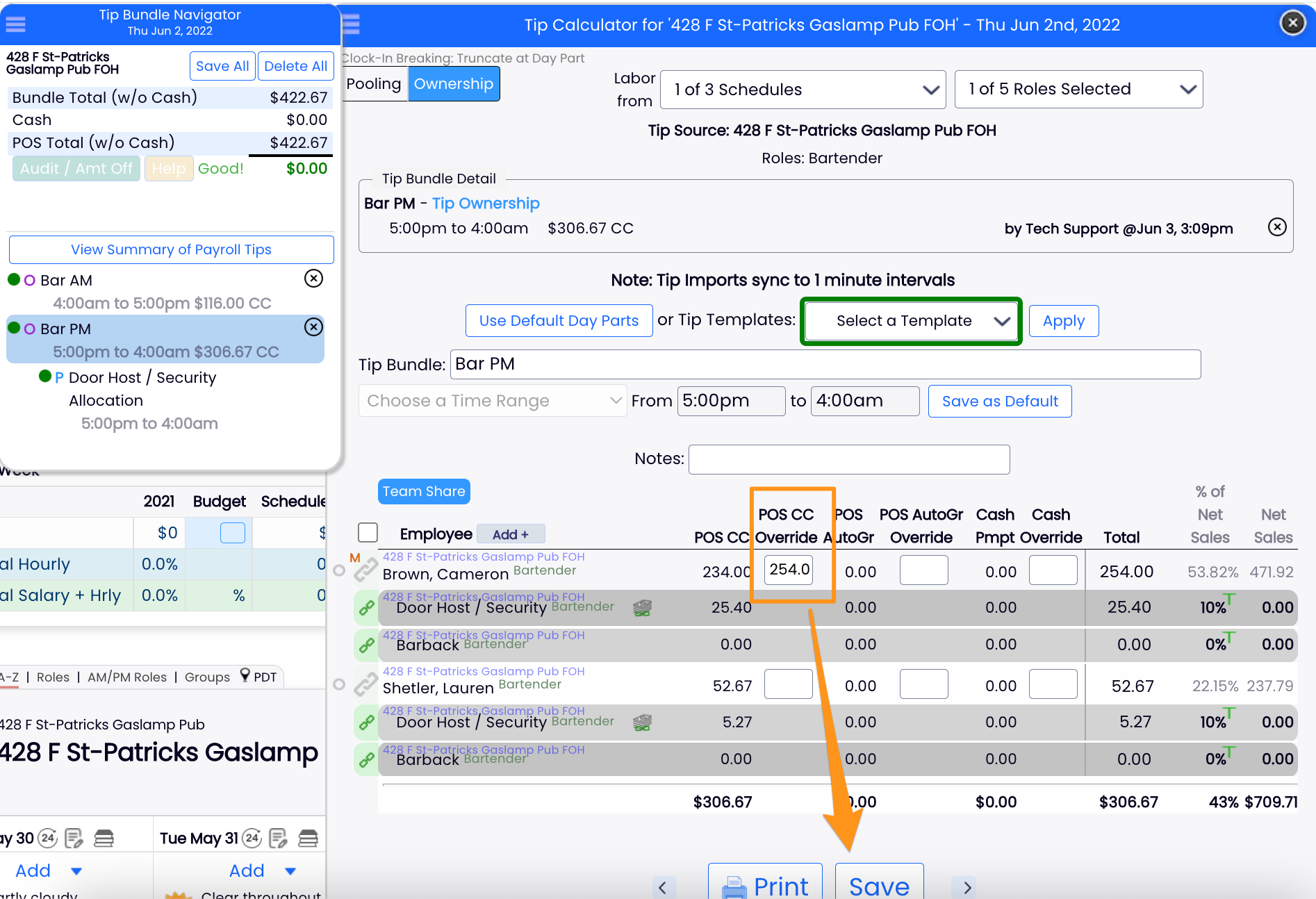The height and width of the screenshot is (899, 1316).
Task: Open the notes icon for Tue May 31
Action: [278, 839]
